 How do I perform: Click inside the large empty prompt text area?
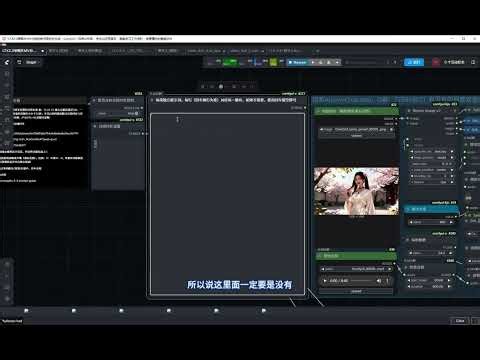[227, 204]
